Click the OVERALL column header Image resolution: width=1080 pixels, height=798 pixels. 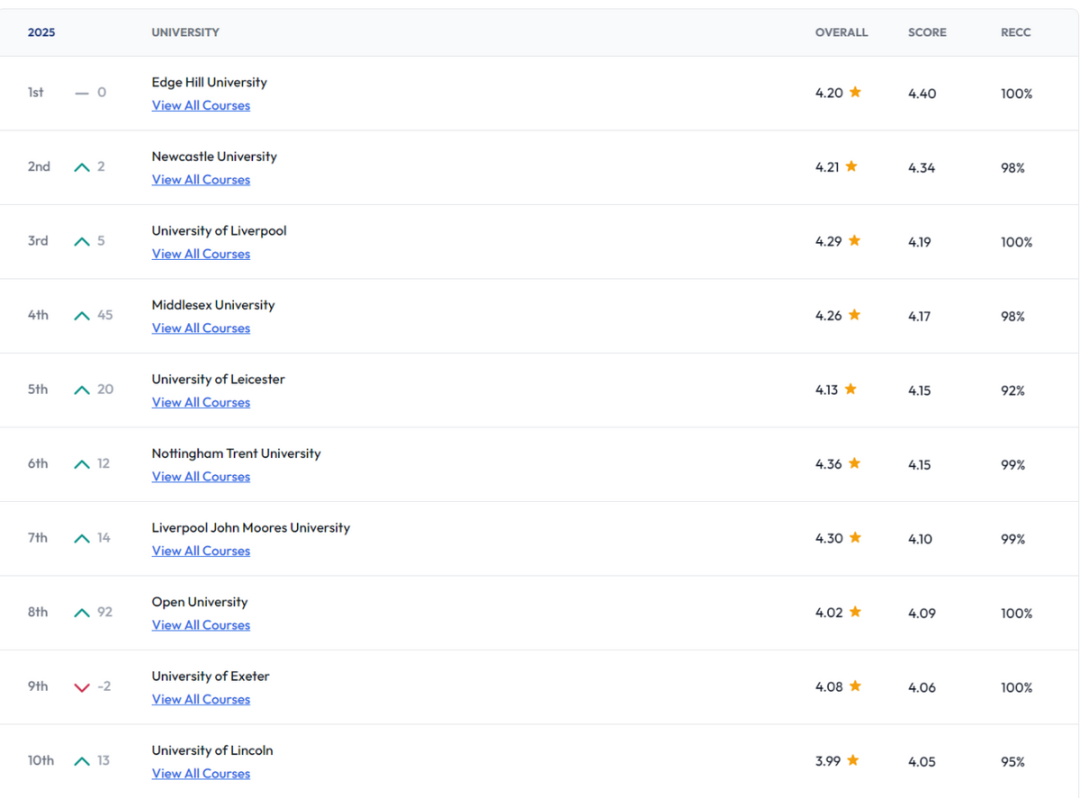[x=841, y=32]
